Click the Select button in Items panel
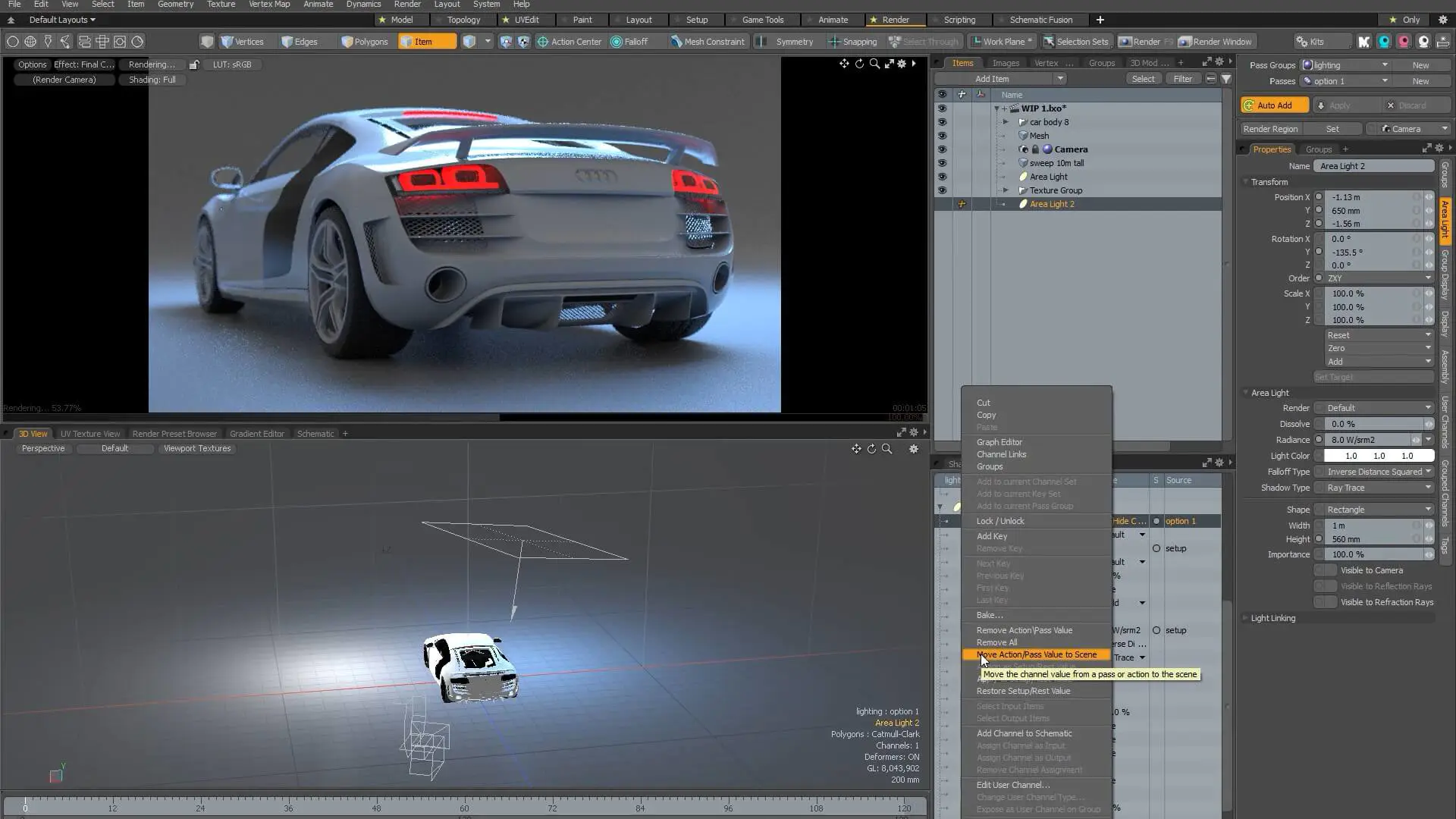 pos(1143,79)
